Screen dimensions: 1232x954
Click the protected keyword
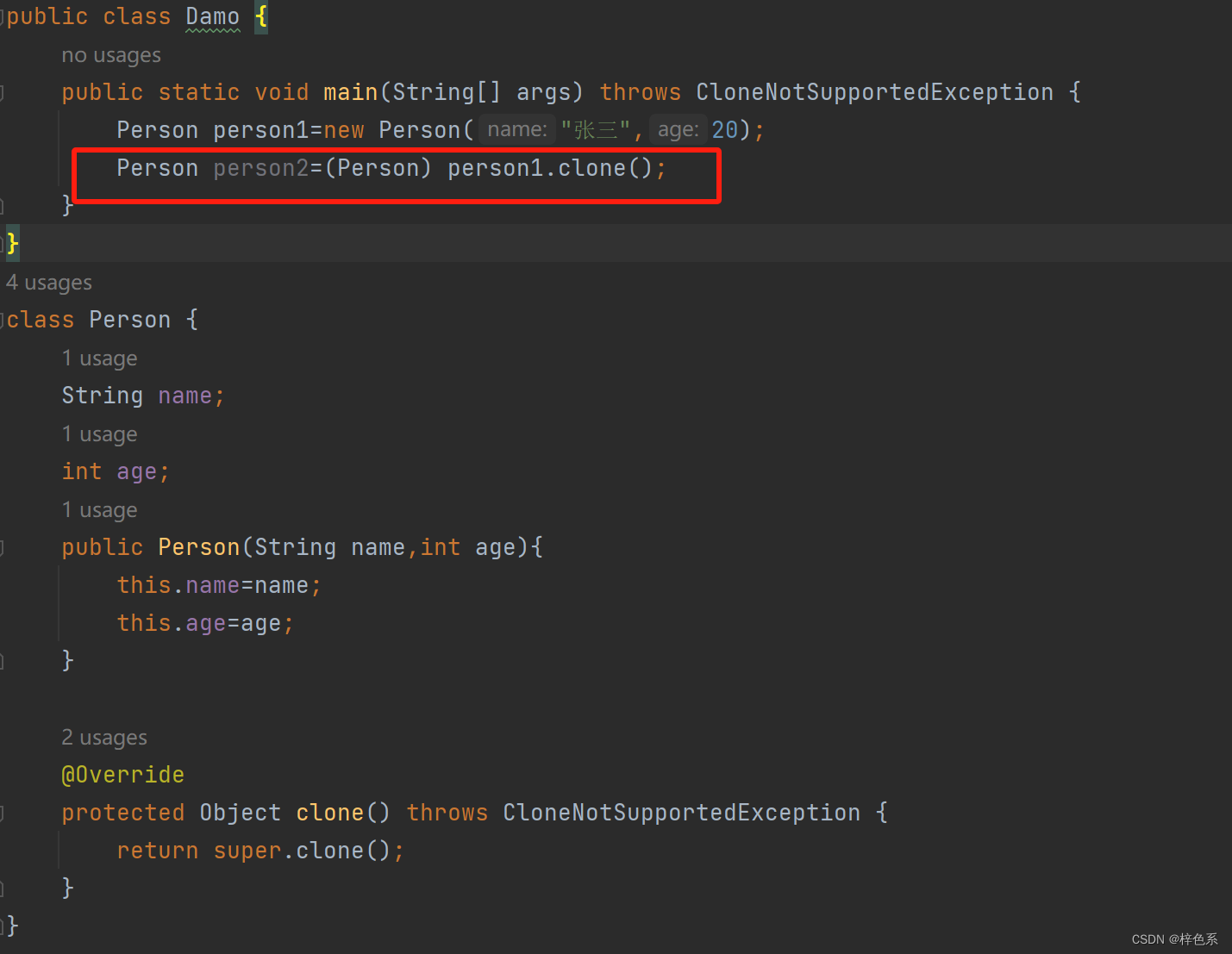click(x=123, y=813)
